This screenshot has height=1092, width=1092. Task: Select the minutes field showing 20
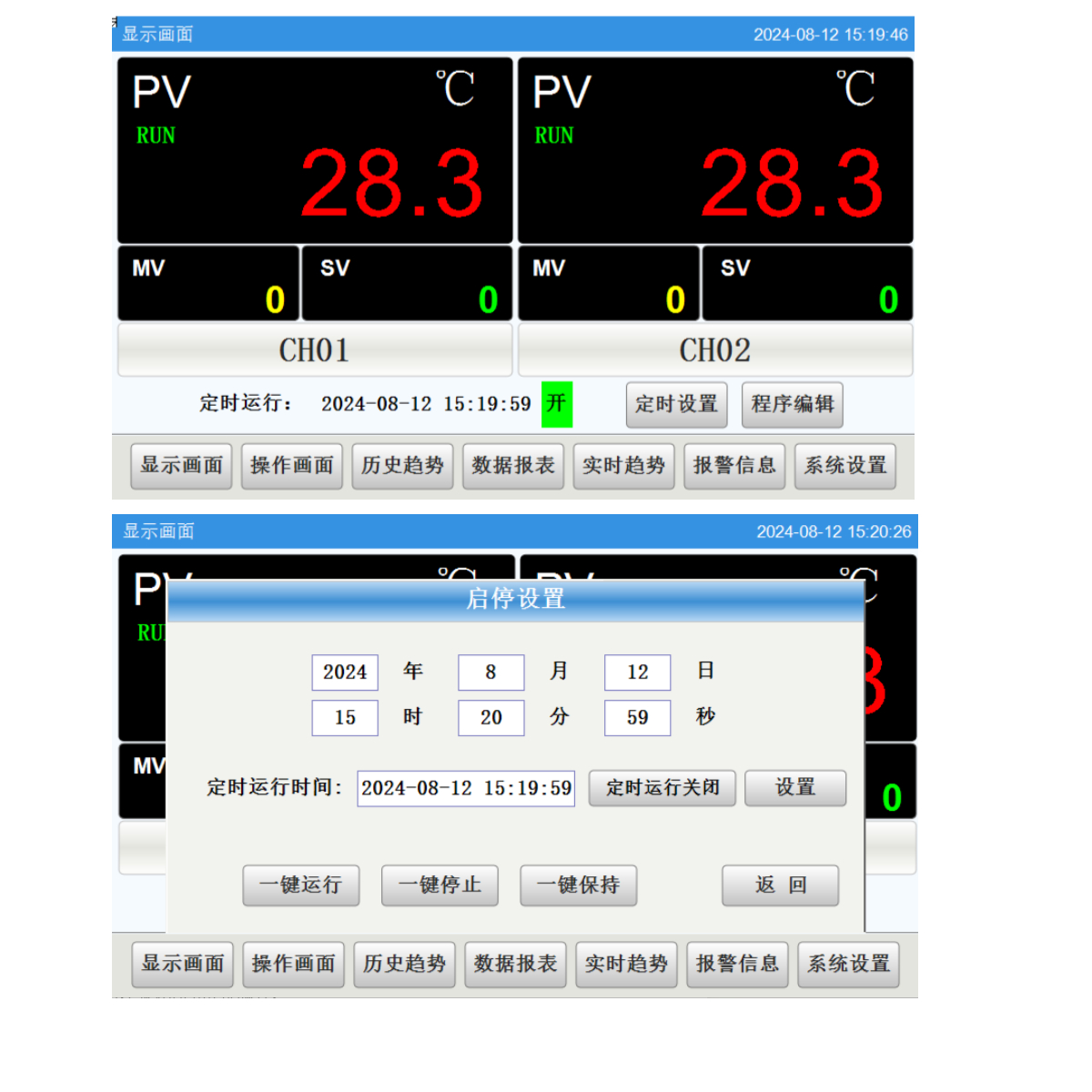490,718
